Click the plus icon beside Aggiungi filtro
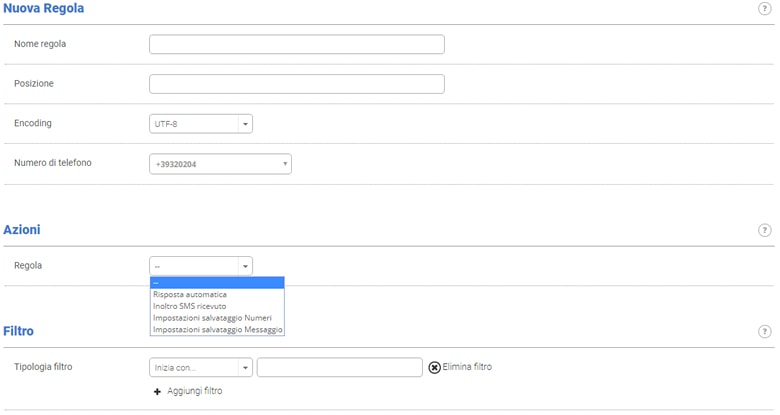Viewport: 780px width, 415px height. pyautogui.click(x=157, y=392)
